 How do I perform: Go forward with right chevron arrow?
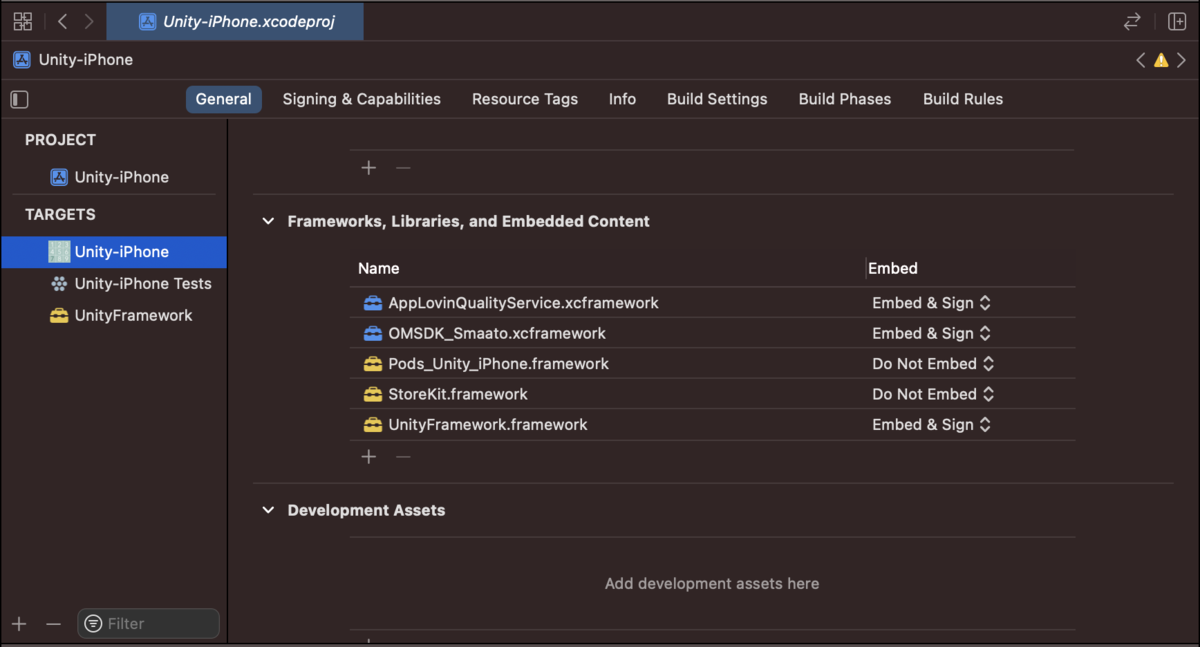pyautogui.click(x=89, y=21)
